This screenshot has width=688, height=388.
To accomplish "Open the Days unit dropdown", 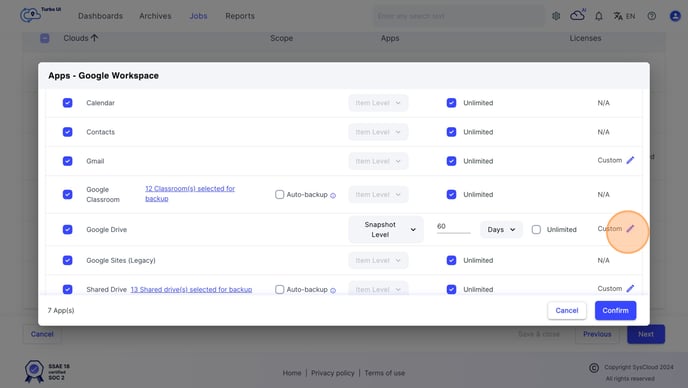I will 501,230.
